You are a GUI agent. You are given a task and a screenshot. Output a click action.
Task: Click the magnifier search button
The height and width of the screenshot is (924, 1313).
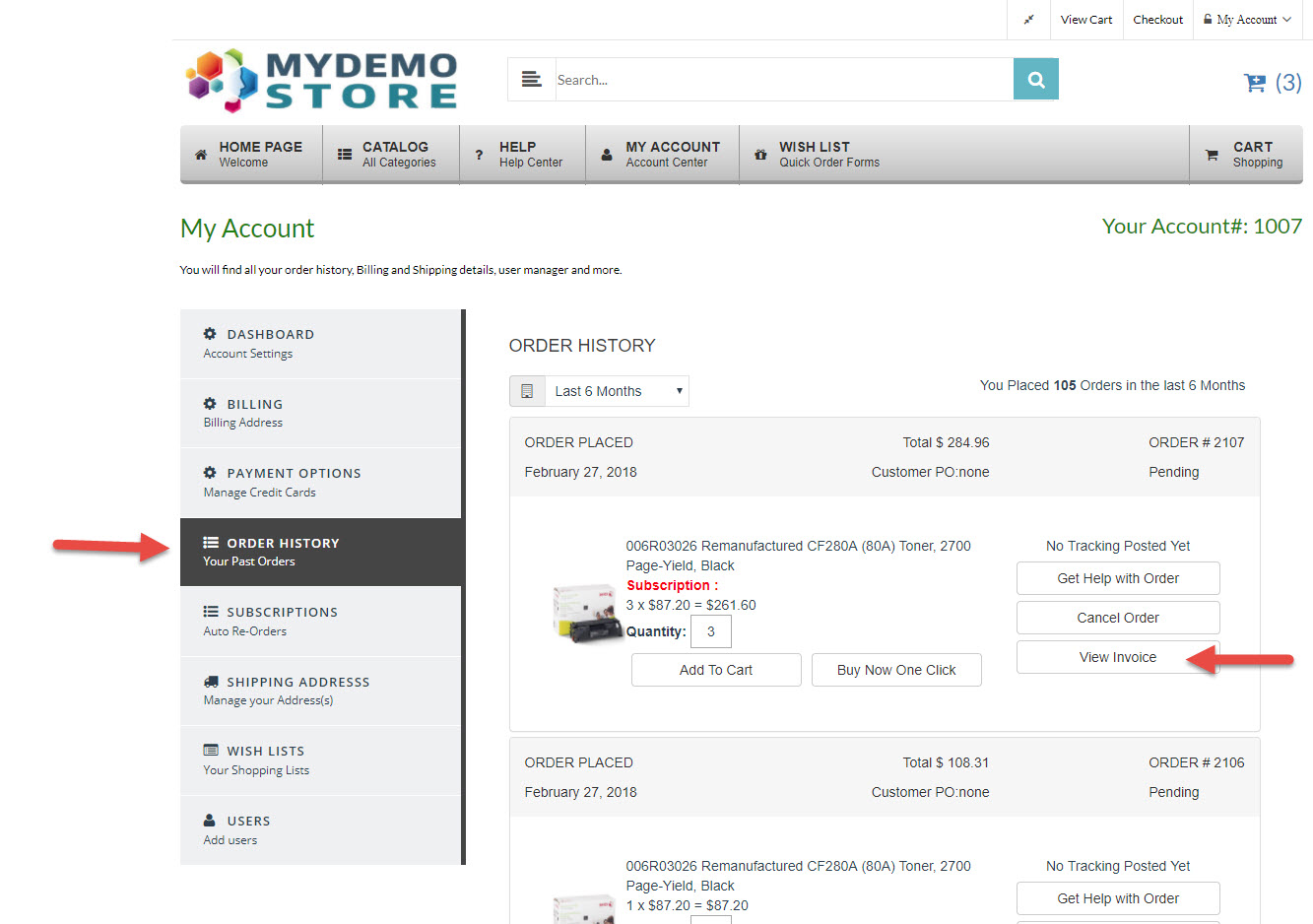[1035, 80]
